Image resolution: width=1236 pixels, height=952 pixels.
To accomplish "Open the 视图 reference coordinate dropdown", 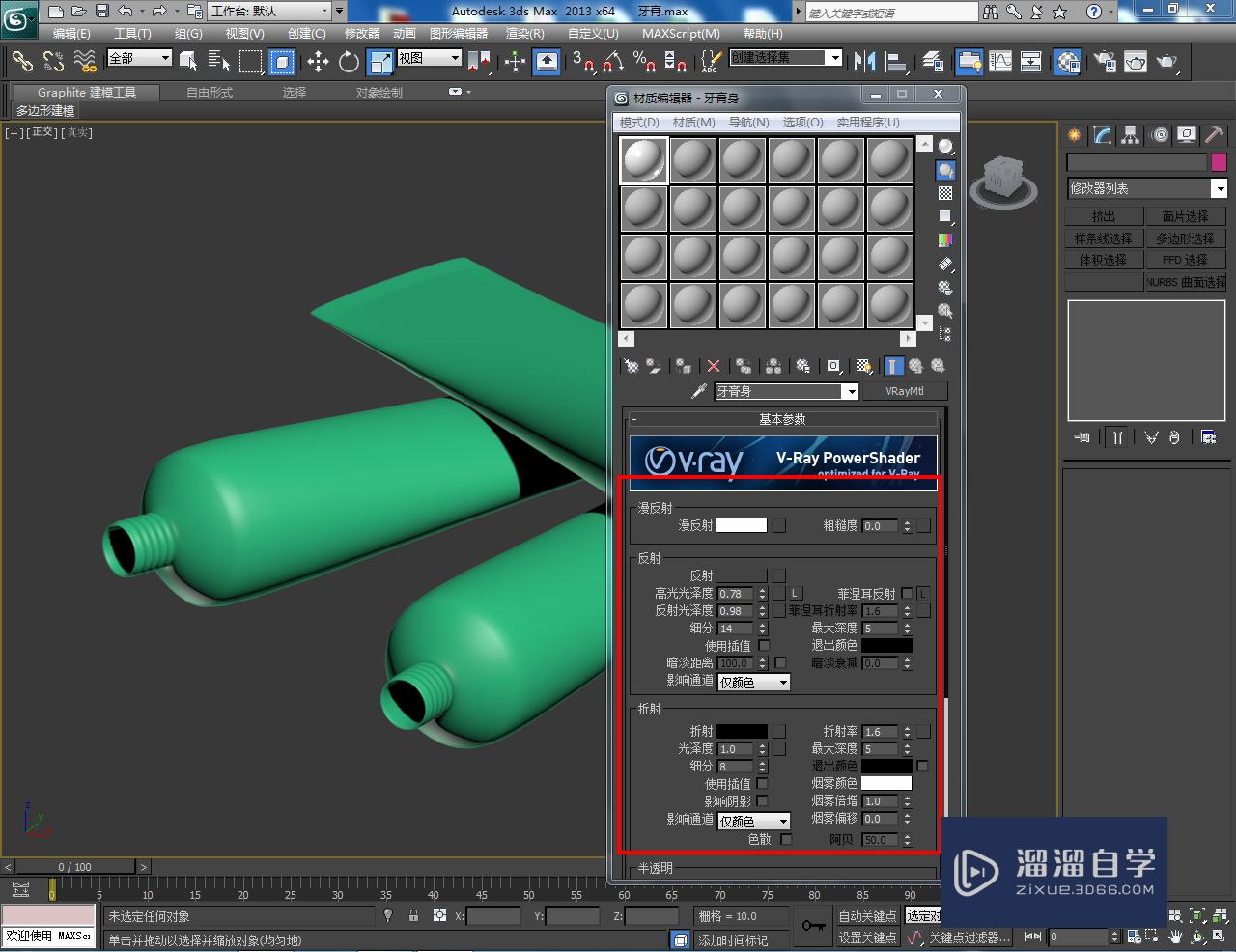I will click(x=430, y=58).
